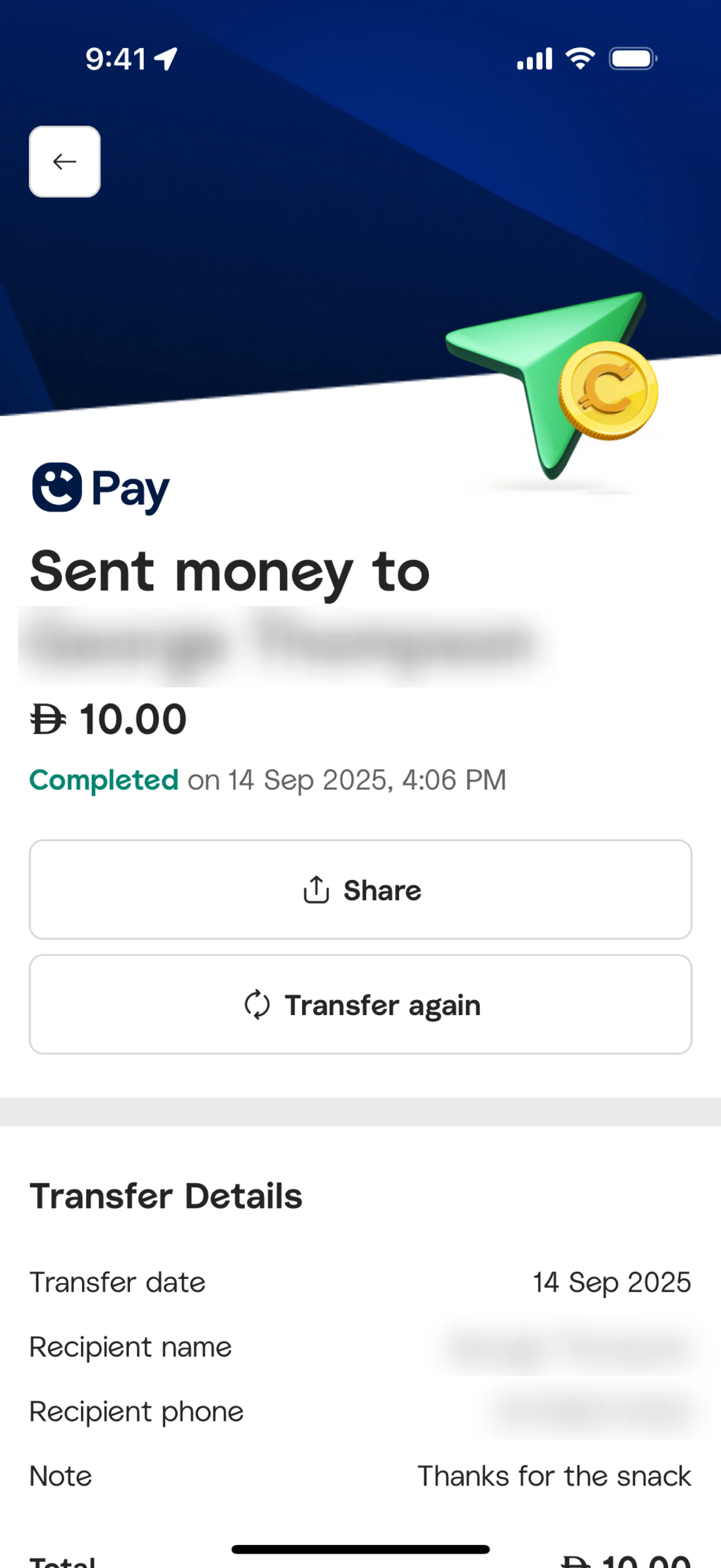Tap the blurred Recipient phone value
Viewport: 721px width, 1568px height.
pyautogui.click(x=590, y=1412)
